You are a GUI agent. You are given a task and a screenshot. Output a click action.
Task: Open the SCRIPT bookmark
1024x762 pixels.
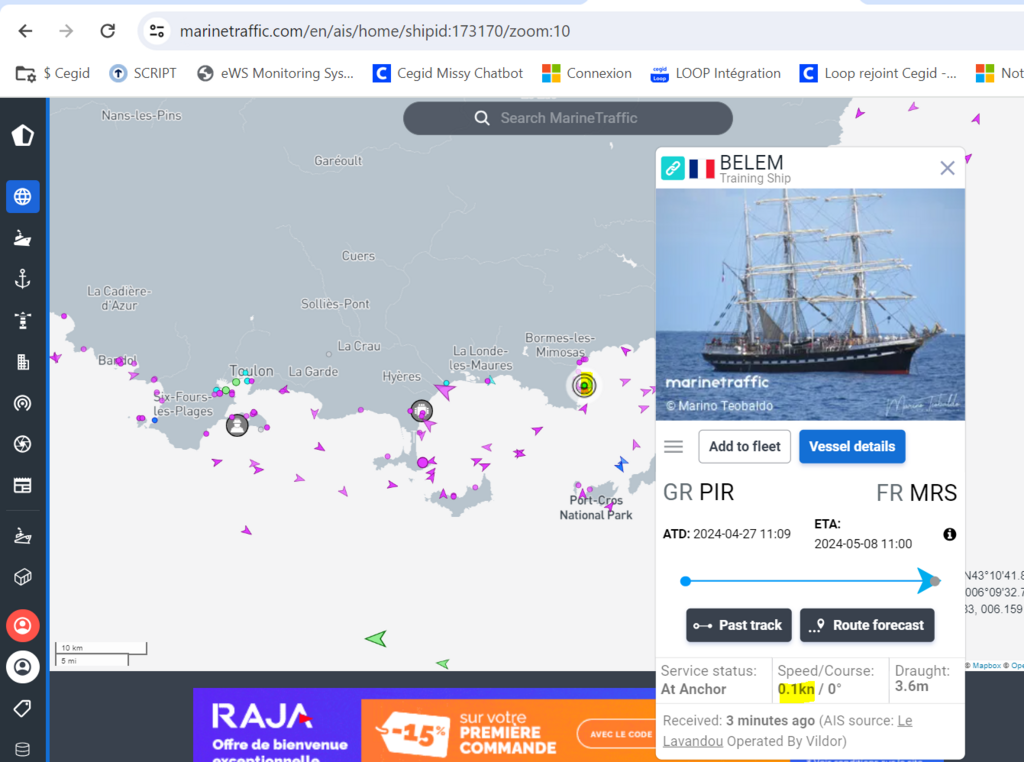click(143, 73)
